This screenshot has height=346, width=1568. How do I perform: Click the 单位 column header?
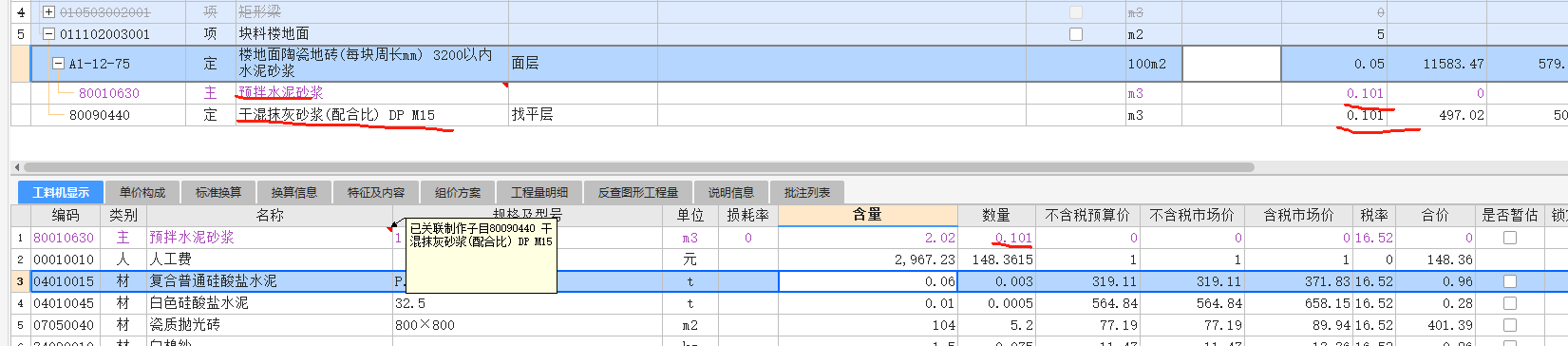690,216
